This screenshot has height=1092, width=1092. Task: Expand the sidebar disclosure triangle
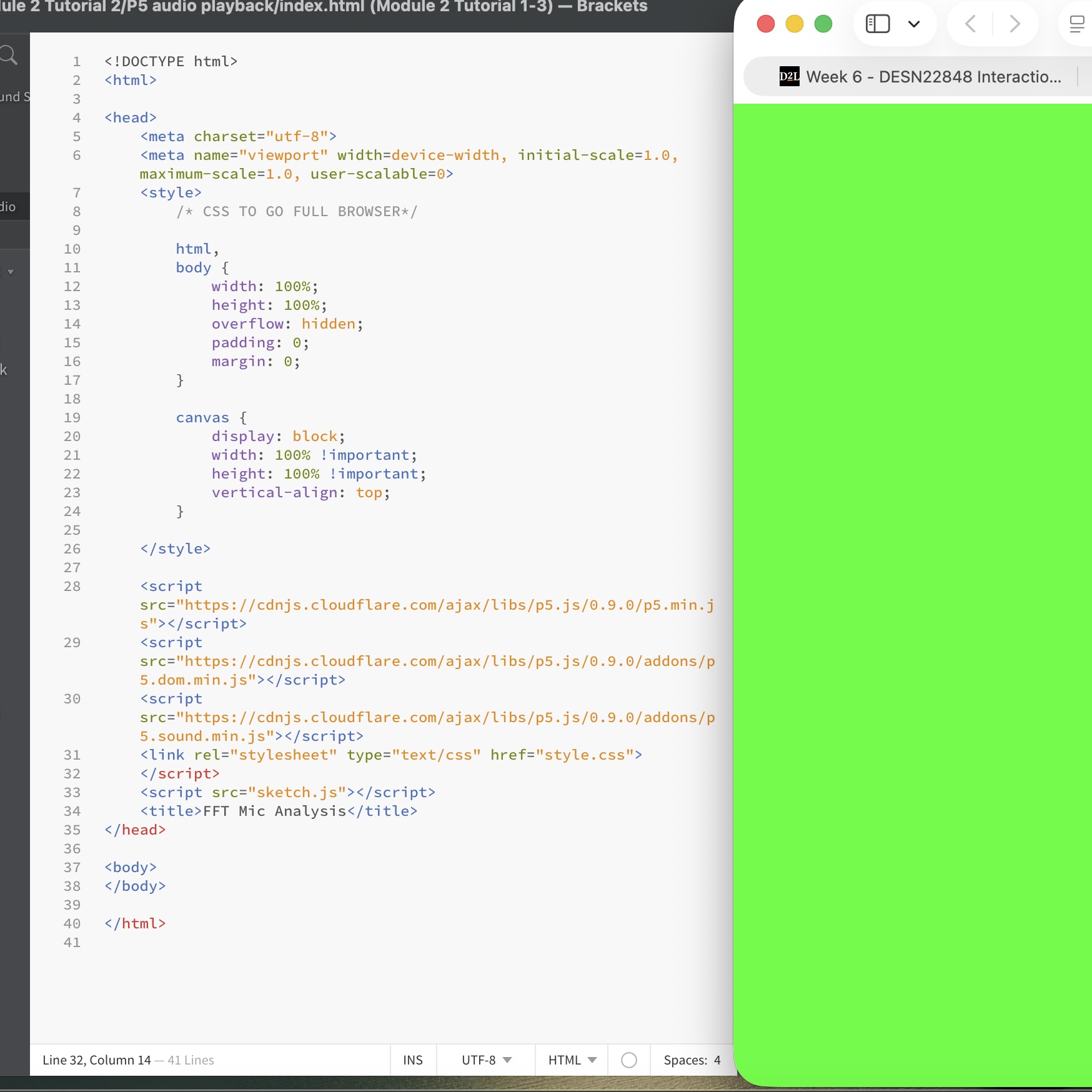[x=10, y=272]
